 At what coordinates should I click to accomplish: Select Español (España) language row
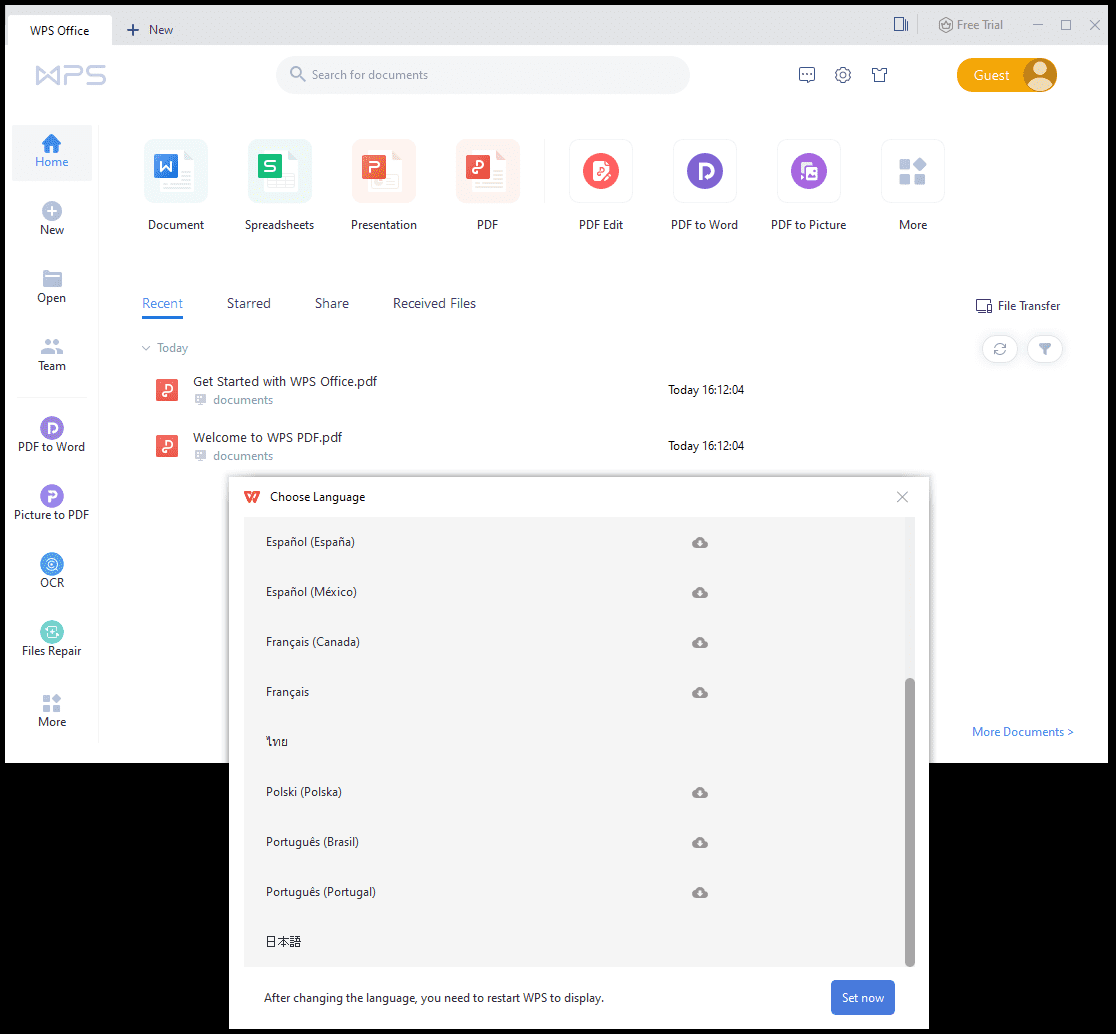pos(574,542)
